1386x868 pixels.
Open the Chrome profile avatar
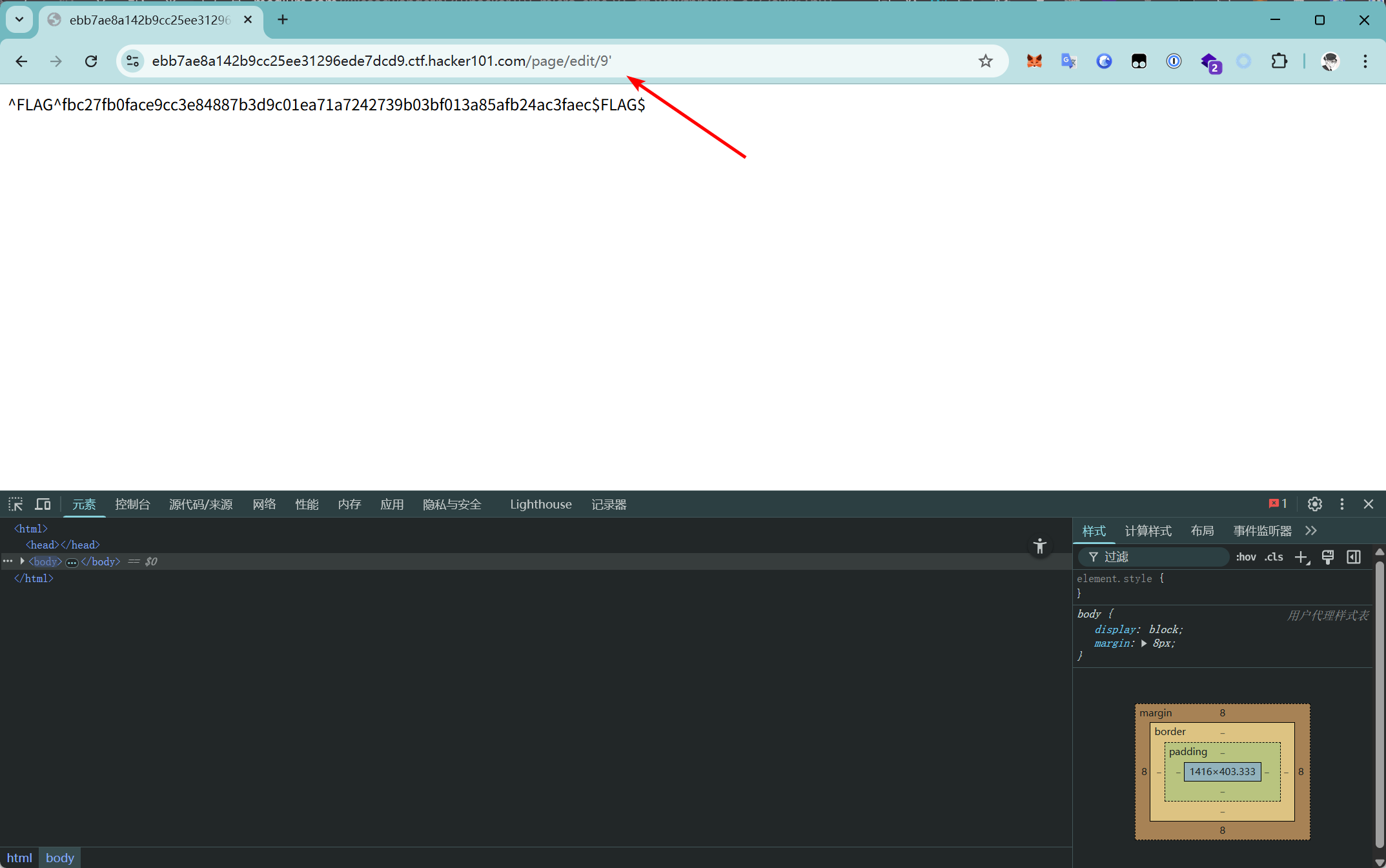click(x=1330, y=61)
